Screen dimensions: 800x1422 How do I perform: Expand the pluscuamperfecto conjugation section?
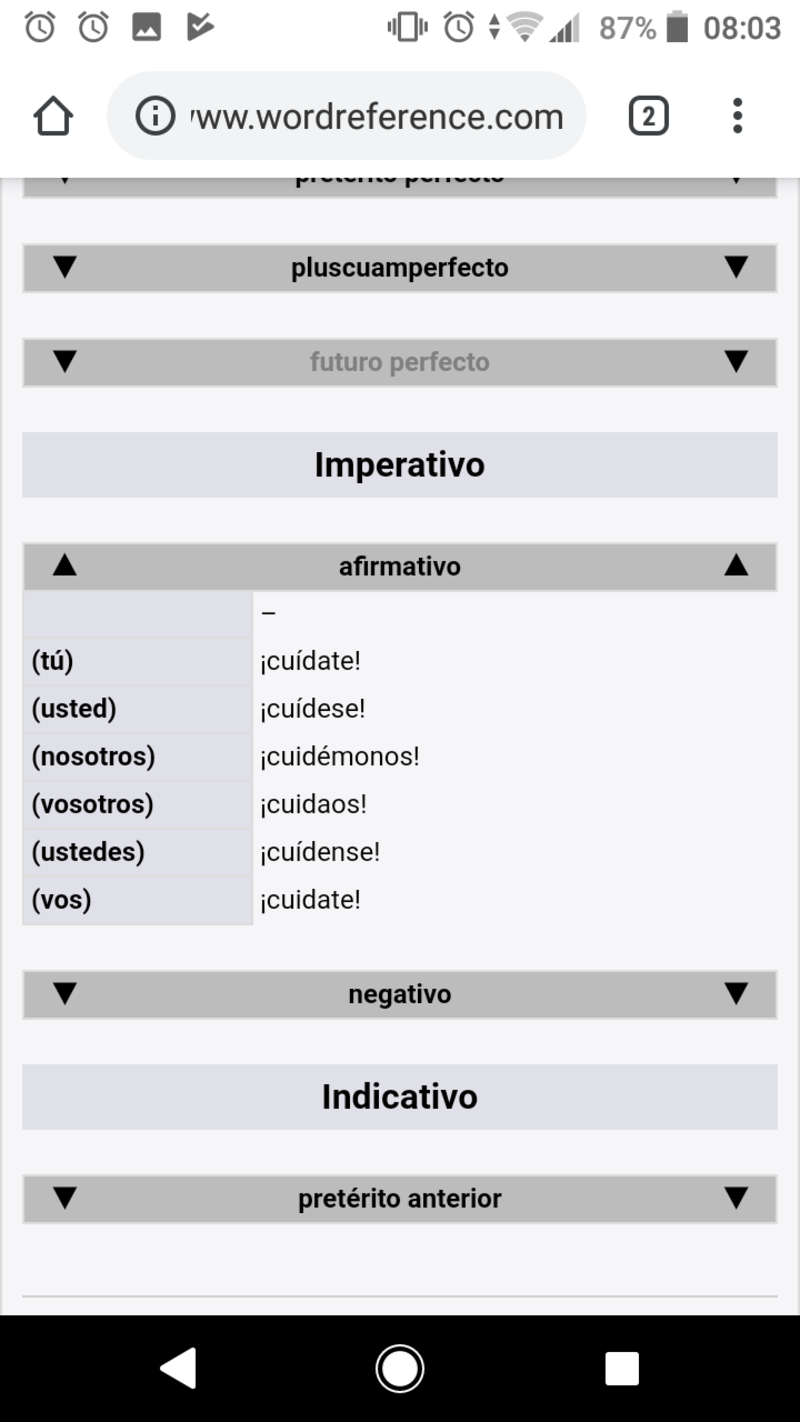[x=400, y=267]
